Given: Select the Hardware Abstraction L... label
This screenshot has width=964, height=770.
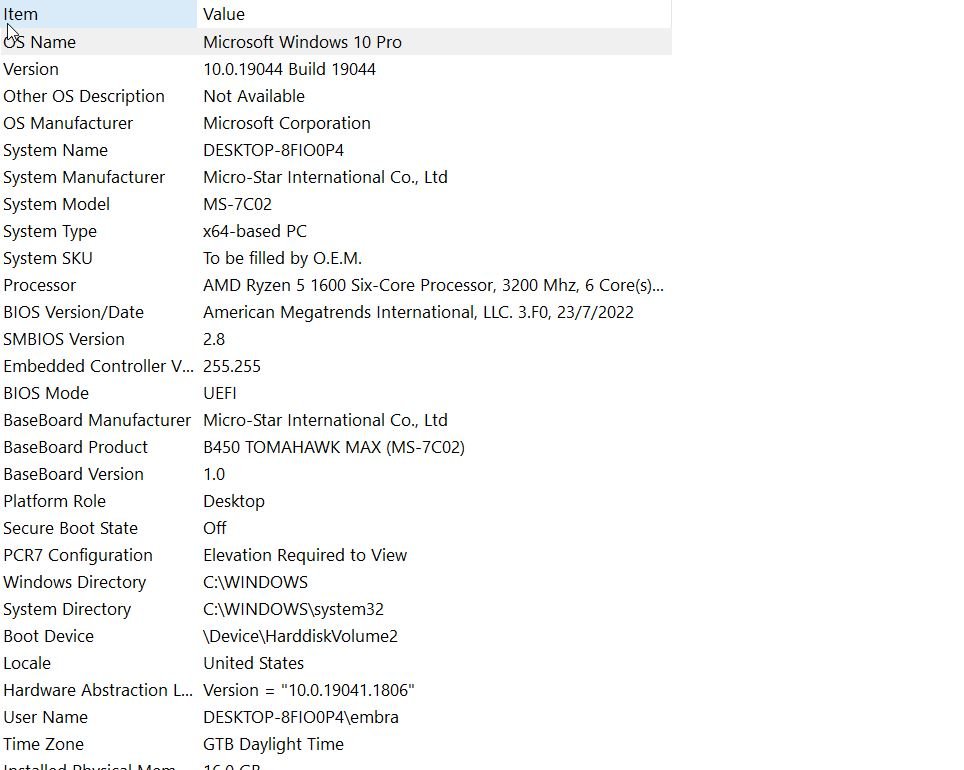Looking at the screenshot, I should [98, 691].
